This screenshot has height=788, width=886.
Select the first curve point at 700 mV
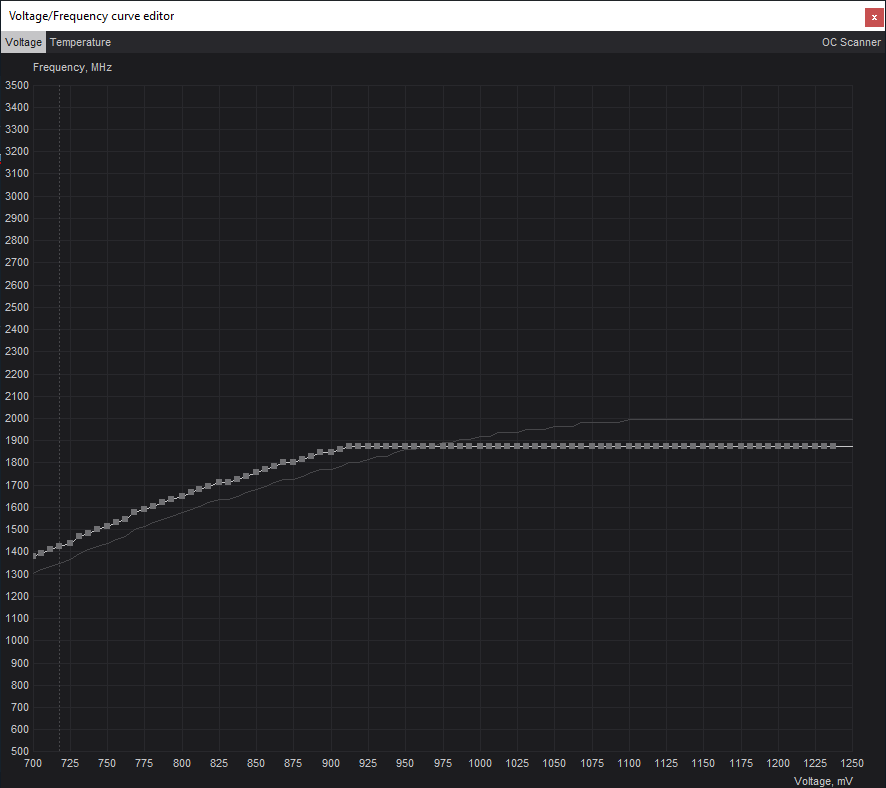[x=34, y=556]
